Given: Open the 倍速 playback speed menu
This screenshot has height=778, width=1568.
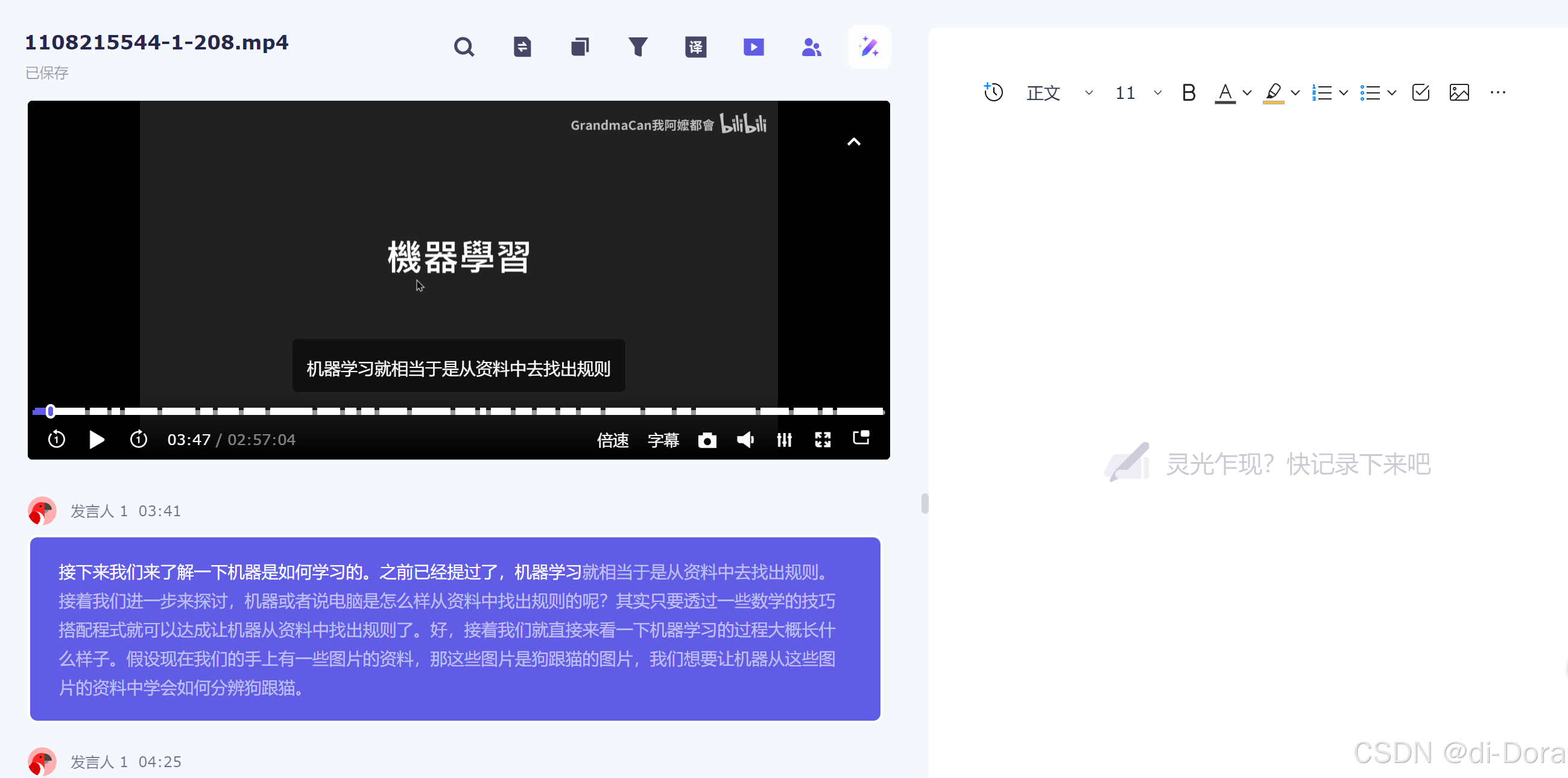Looking at the screenshot, I should point(612,440).
